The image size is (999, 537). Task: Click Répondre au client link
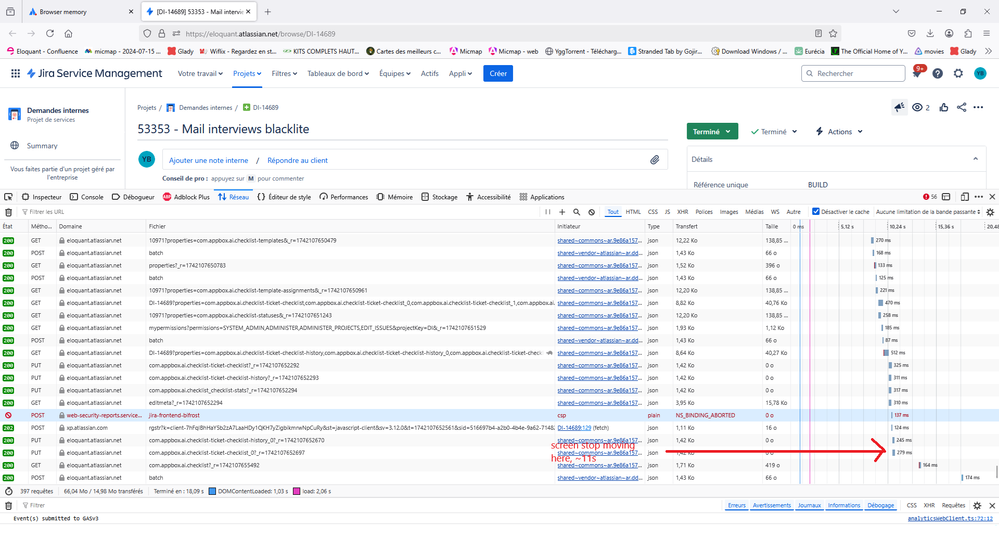click(x=298, y=160)
